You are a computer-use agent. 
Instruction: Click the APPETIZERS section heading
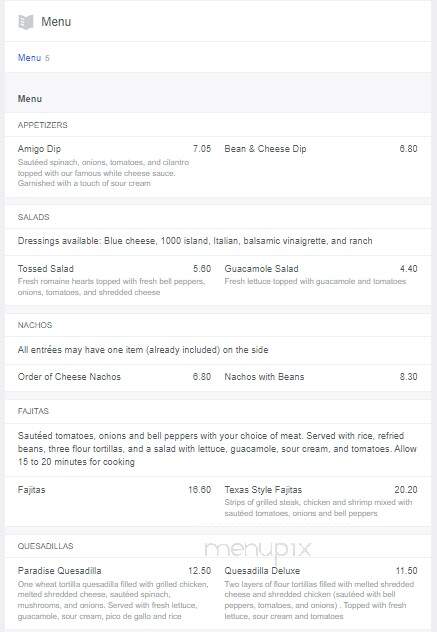pyautogui.click(x=42, y=125)
